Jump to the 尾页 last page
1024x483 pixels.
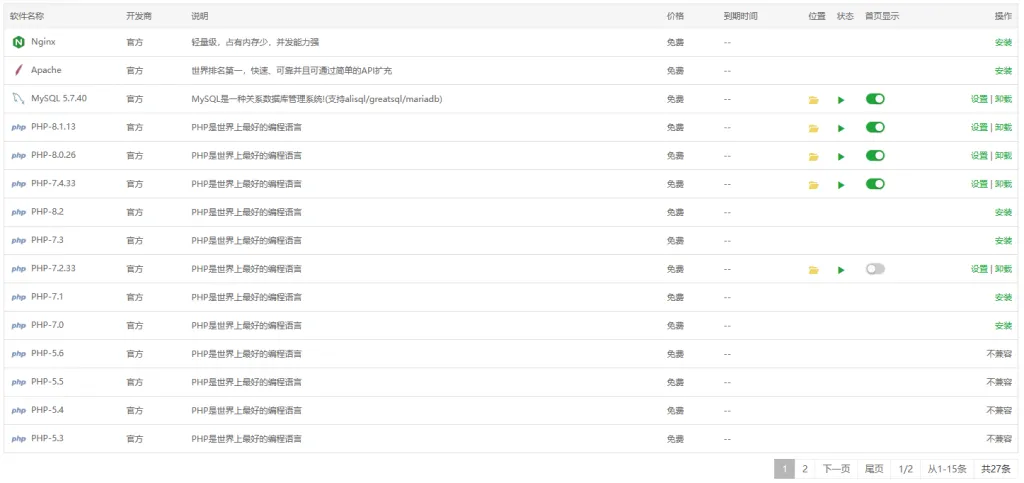[x=874, y=469]
